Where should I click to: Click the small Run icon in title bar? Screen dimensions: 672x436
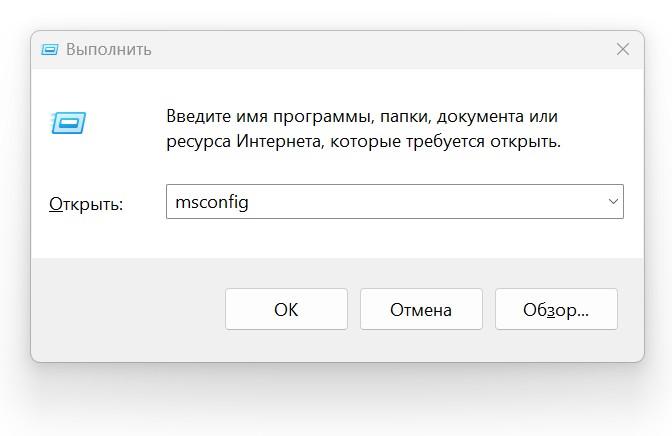coord(49,50)
